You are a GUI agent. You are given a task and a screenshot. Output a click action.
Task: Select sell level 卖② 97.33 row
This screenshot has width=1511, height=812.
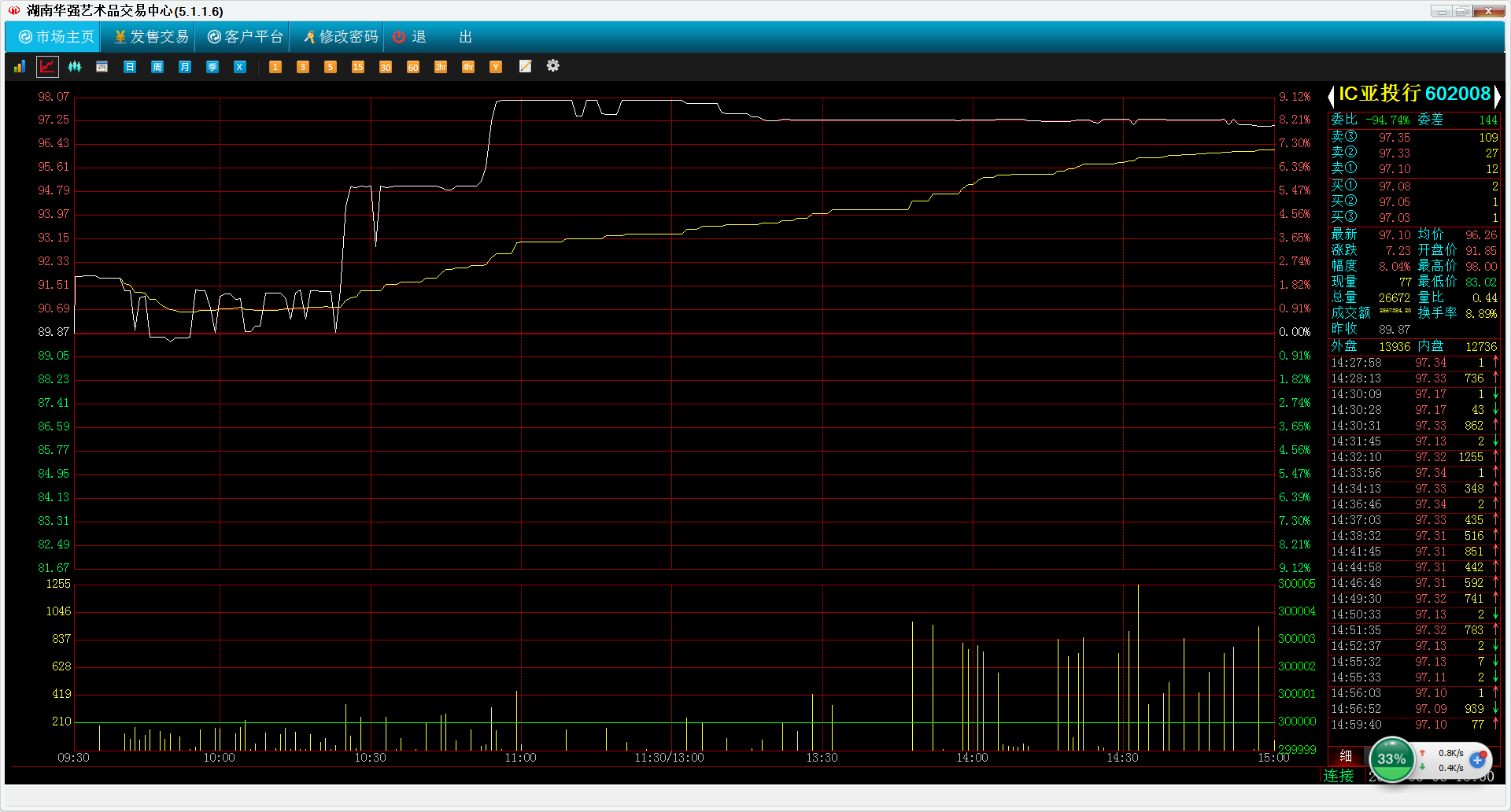click(x=1414, y=153)
